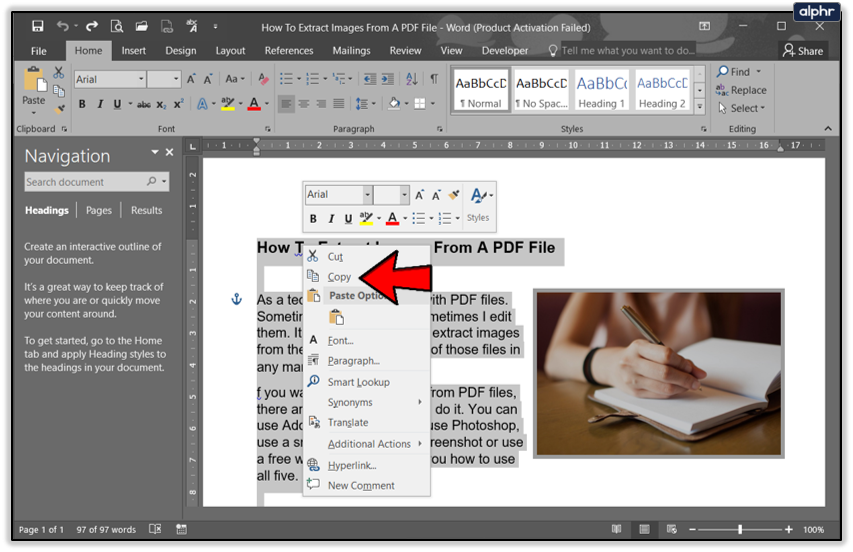This screenshot has width=853, height=552.
Task: Close the Navigation pane with the X
Action: (x=169, y=153)
